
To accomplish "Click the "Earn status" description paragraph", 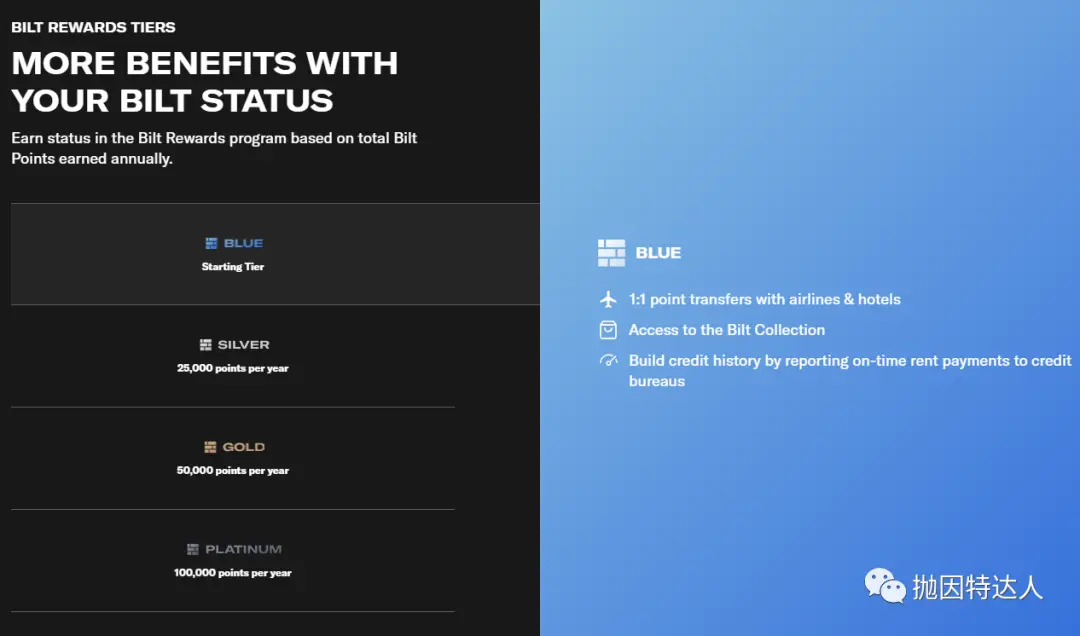I will [x=214, y=148].
